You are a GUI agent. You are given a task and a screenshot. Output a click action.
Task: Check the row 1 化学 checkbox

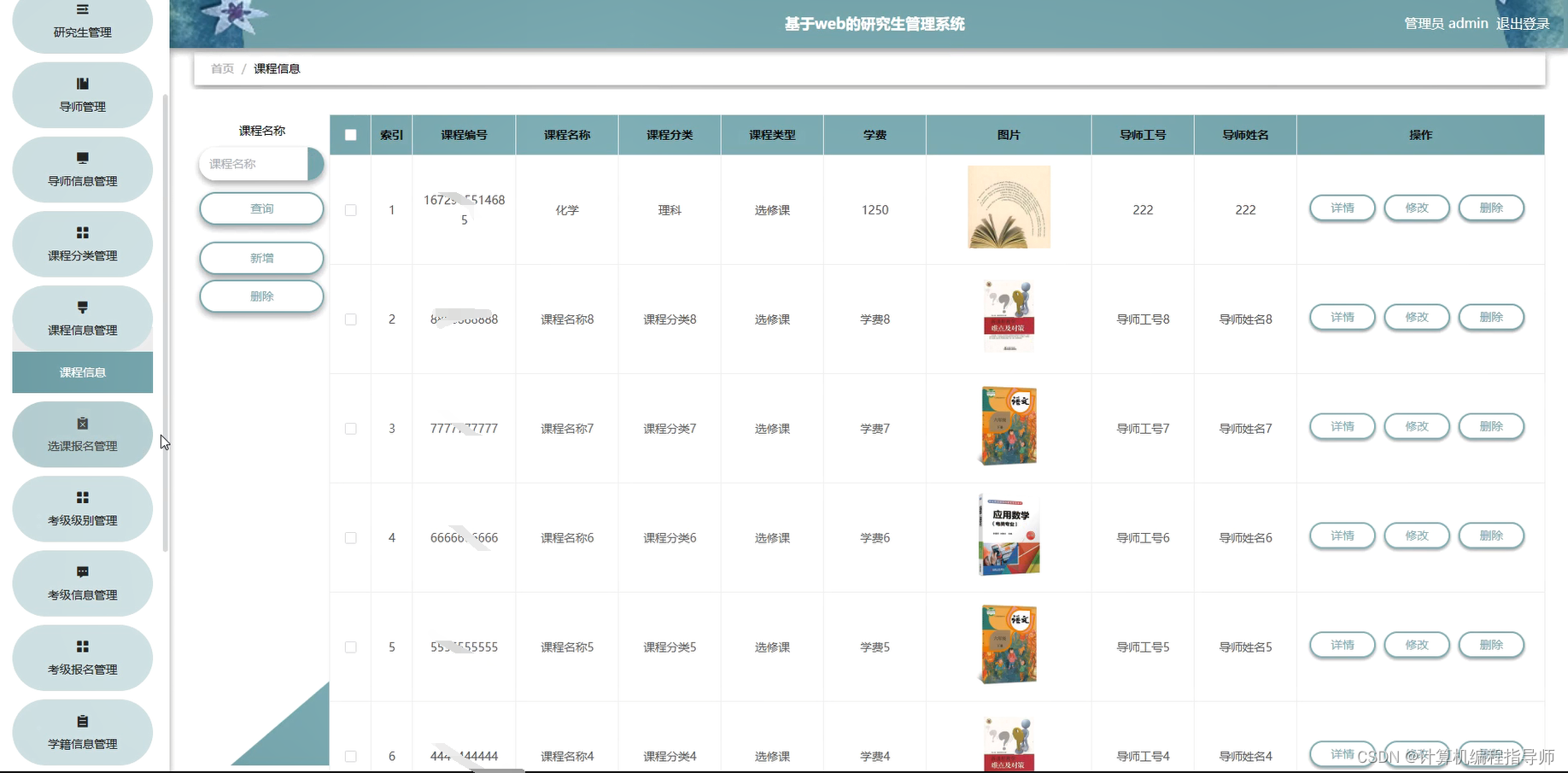pos(350,210)
